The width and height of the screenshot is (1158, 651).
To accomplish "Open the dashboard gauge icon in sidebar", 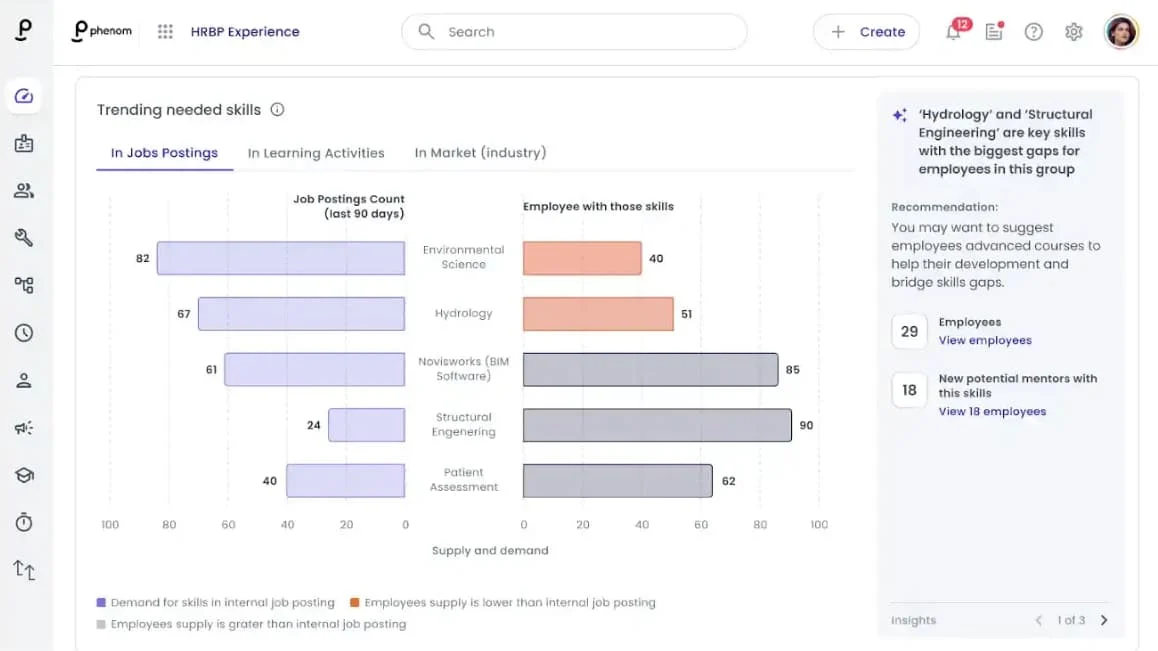I will tap(24, 96).
